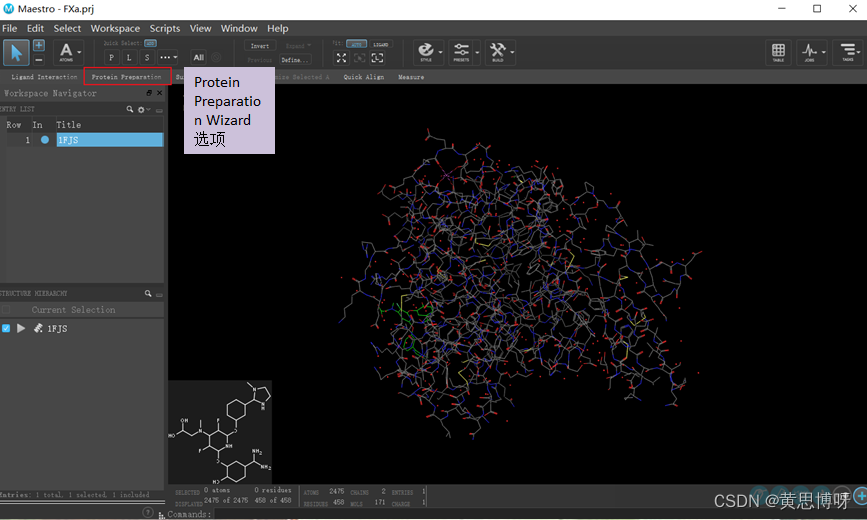Click Define selection button
The image size is (867, 520).
pos(295,60)
